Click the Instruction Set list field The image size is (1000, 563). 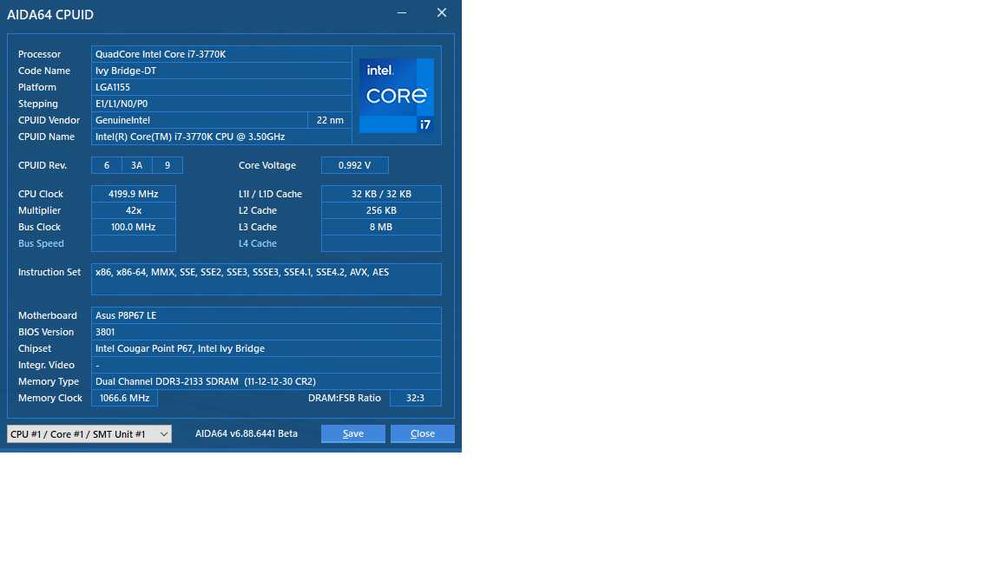coord(266,279)
